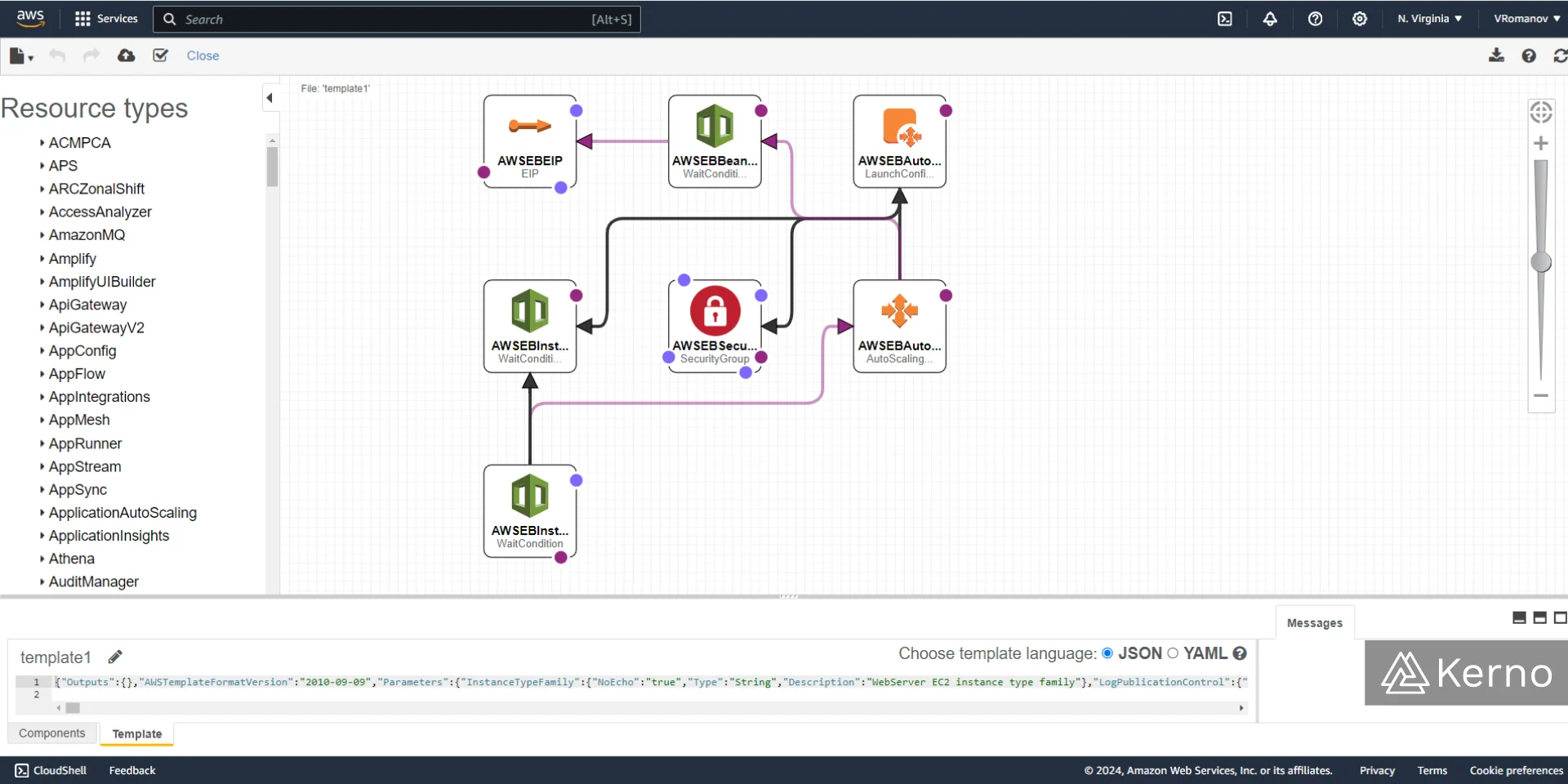The height and width of the screenshot is (784, 1568).
Task: Select the AWSEBAuto... AutoScaling node
Action: click(x=899, y=327)
